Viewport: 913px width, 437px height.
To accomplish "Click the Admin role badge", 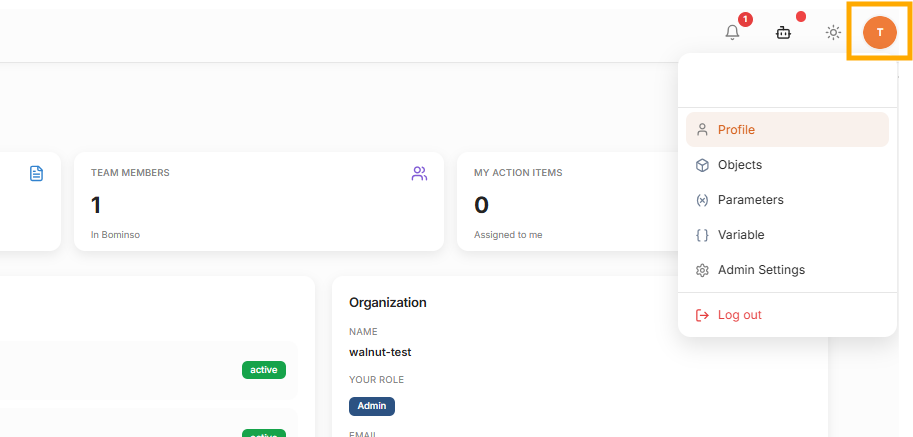I will [x=372, y=406].
